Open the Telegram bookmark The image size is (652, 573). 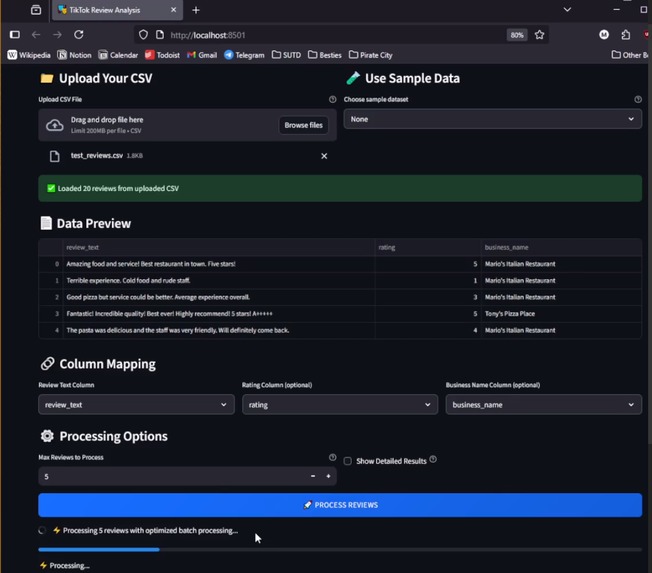point(244,55)
